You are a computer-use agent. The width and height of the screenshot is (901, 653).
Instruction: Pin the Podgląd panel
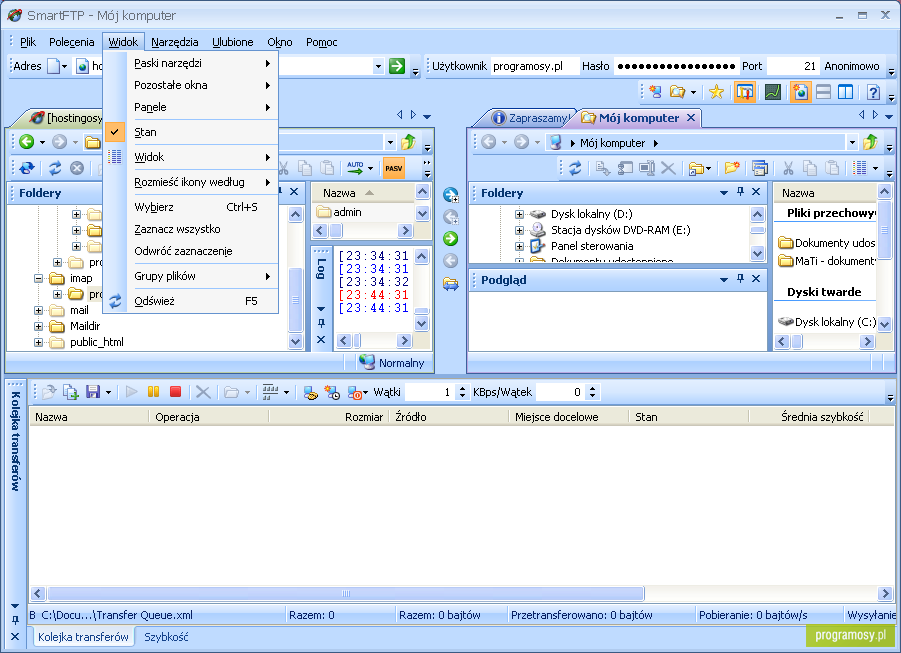point(740,278)
